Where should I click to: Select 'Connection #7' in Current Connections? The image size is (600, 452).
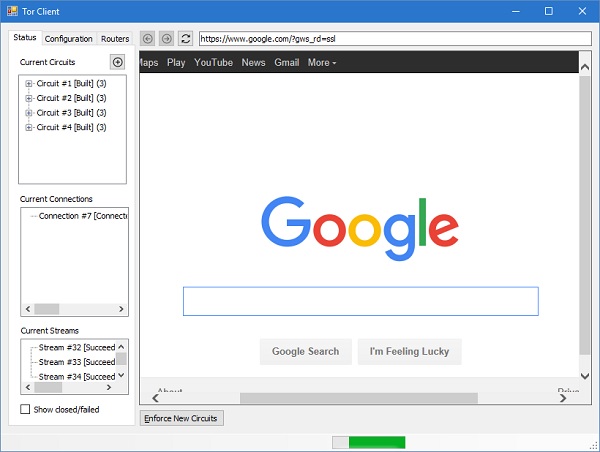point(83,216)
